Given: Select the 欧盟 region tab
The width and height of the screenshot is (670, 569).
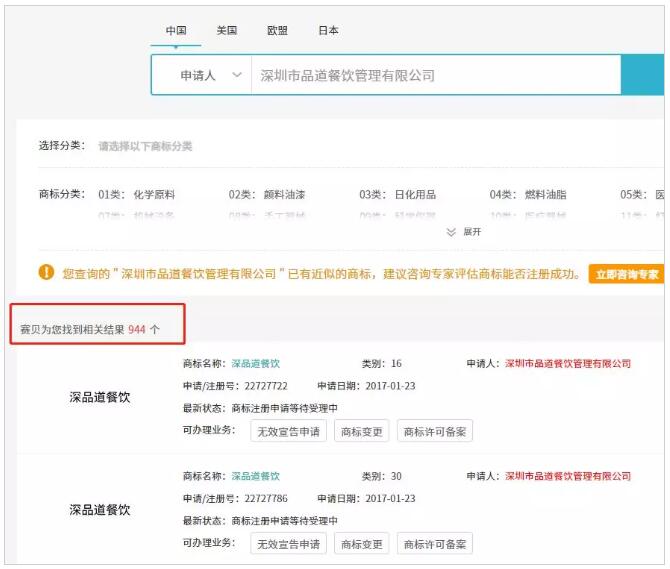Looking at the screenshot, I should coord(277,31).
